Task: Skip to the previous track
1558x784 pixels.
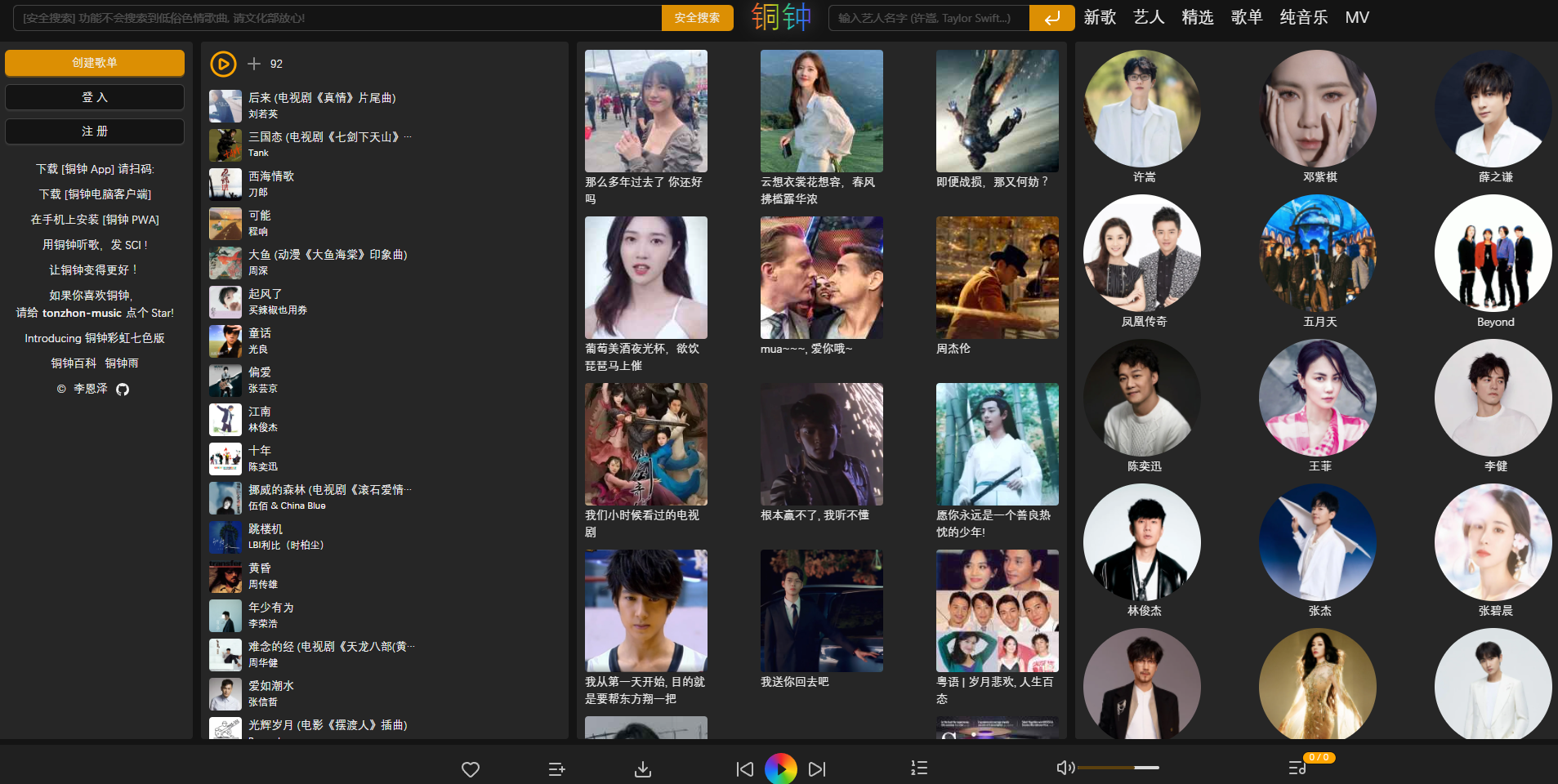Action: [744, 769]
